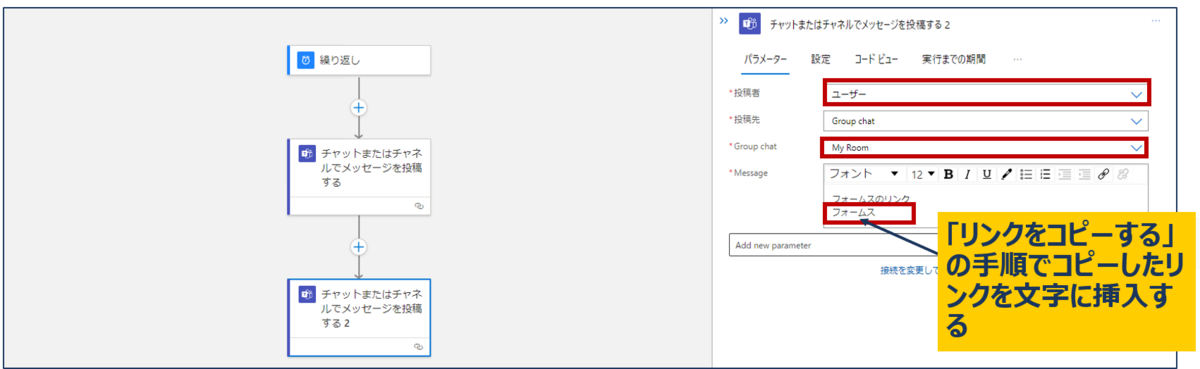Click the 繰り返し recurrence clock icon
The image size is (1200, 369).
(x=305, y=60)
